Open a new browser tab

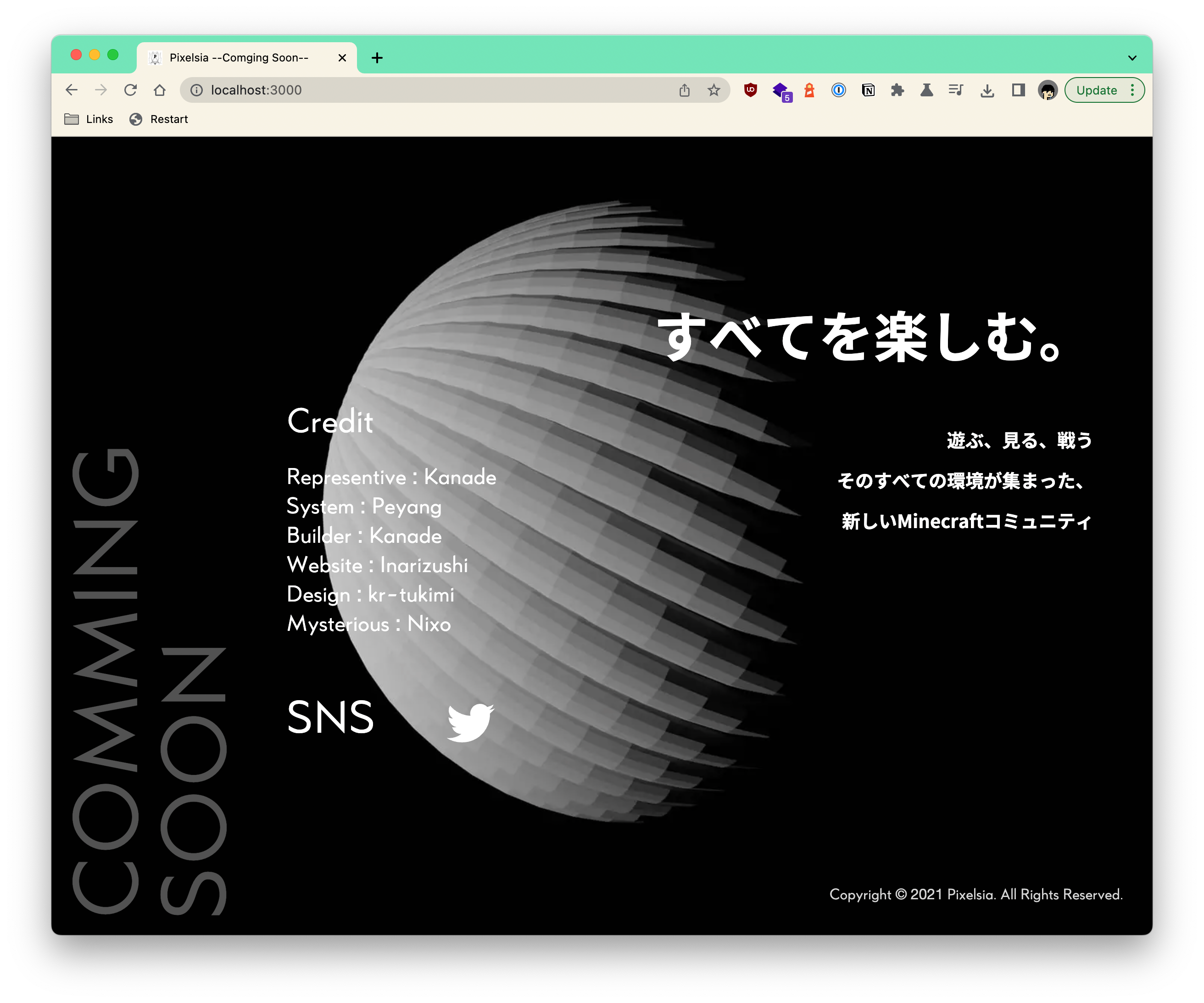tap(377, 58)
